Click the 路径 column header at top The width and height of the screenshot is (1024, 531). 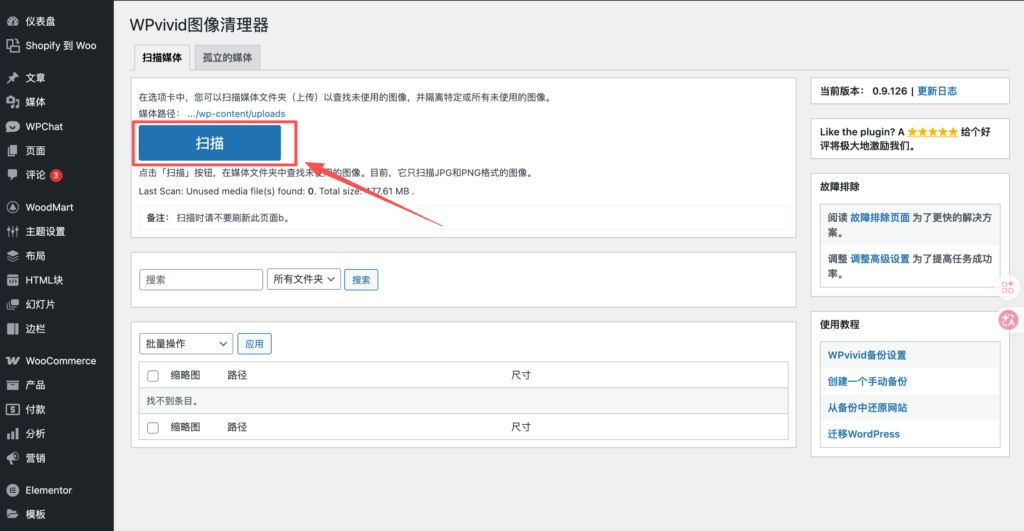click(237, 376)
